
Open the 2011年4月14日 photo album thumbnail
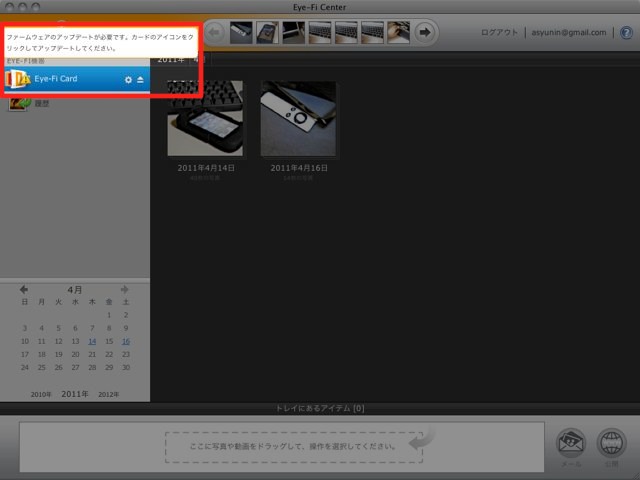tap(205, 118)
